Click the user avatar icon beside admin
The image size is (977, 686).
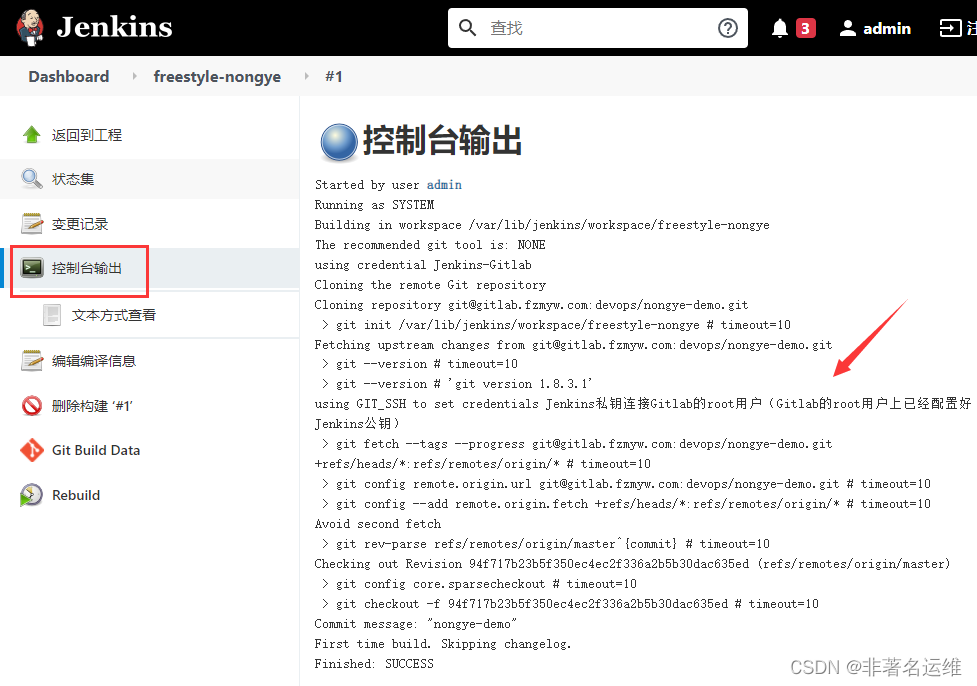(x=847, y=28)
